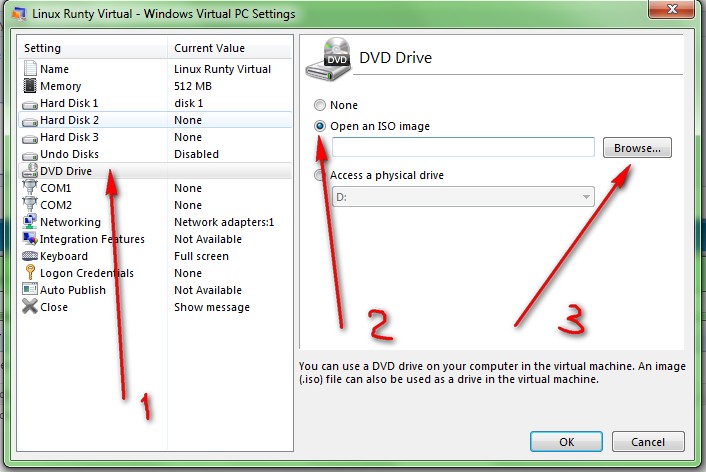
Task: Click the OK button
Action: click(566, 442)
